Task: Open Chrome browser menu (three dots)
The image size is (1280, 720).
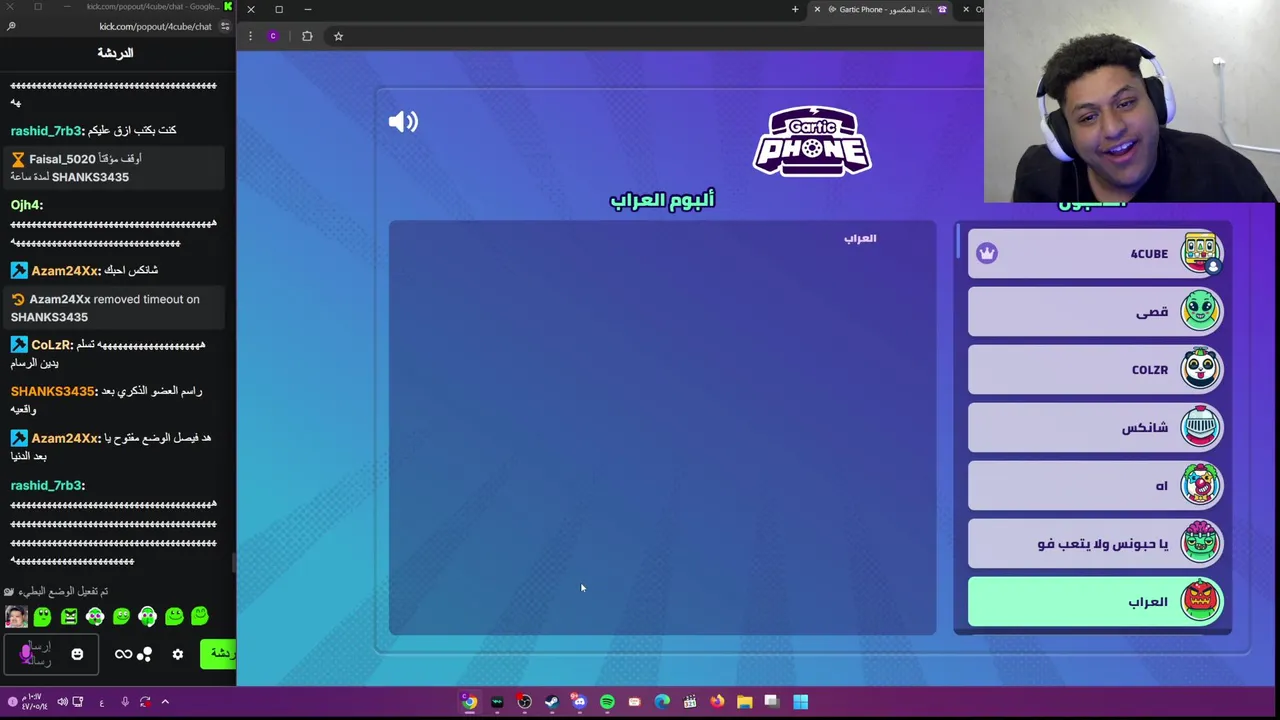Action: coord(250,36)
